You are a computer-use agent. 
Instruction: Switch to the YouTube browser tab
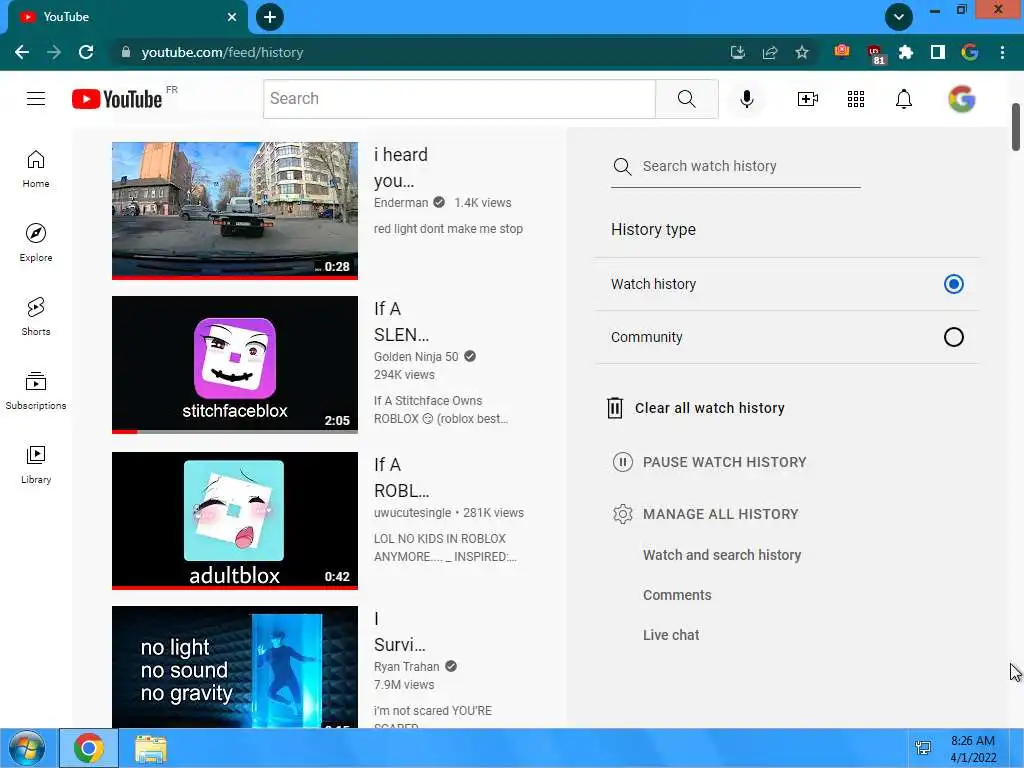(127, 17)
